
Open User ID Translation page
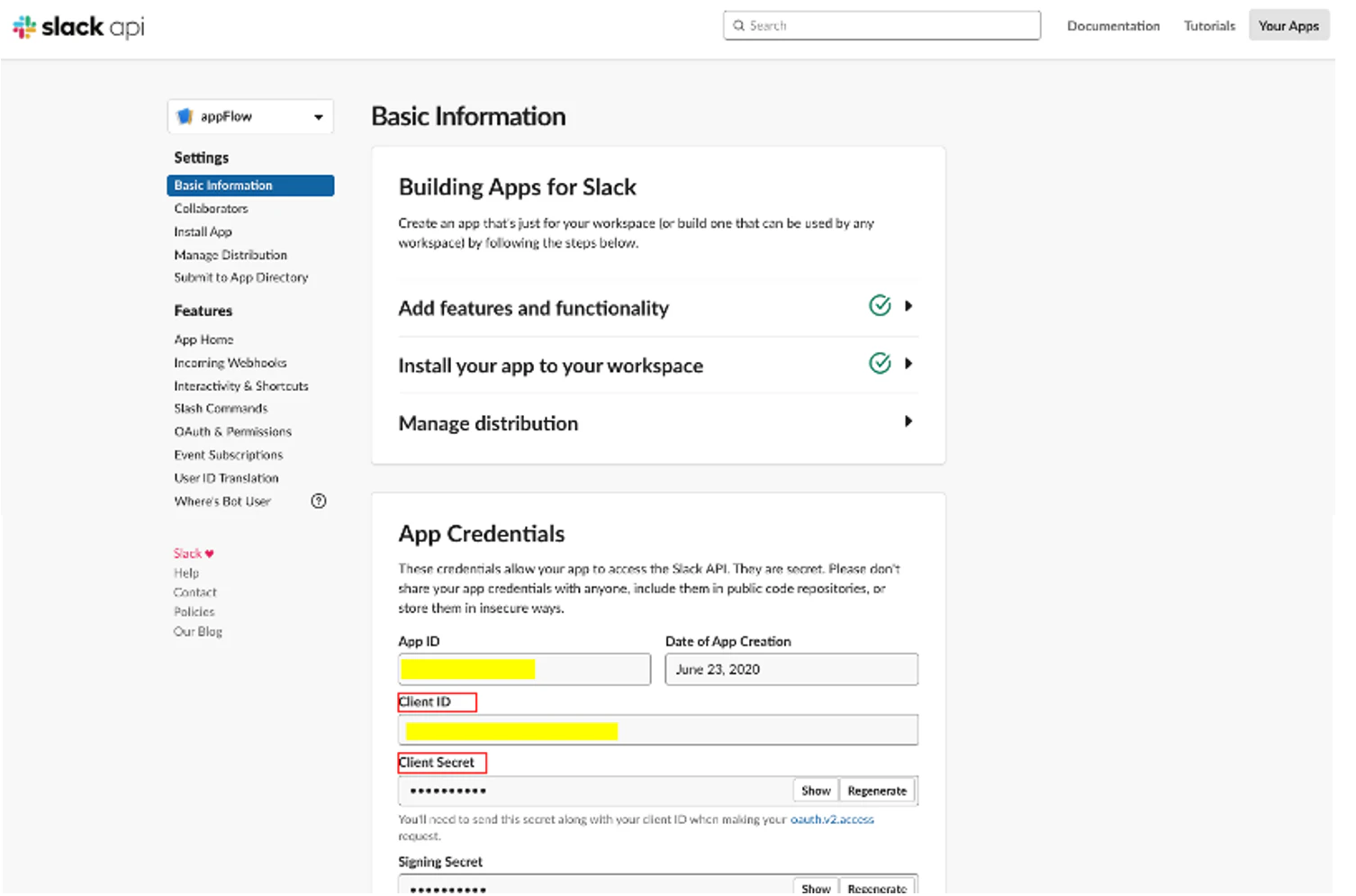227,478
